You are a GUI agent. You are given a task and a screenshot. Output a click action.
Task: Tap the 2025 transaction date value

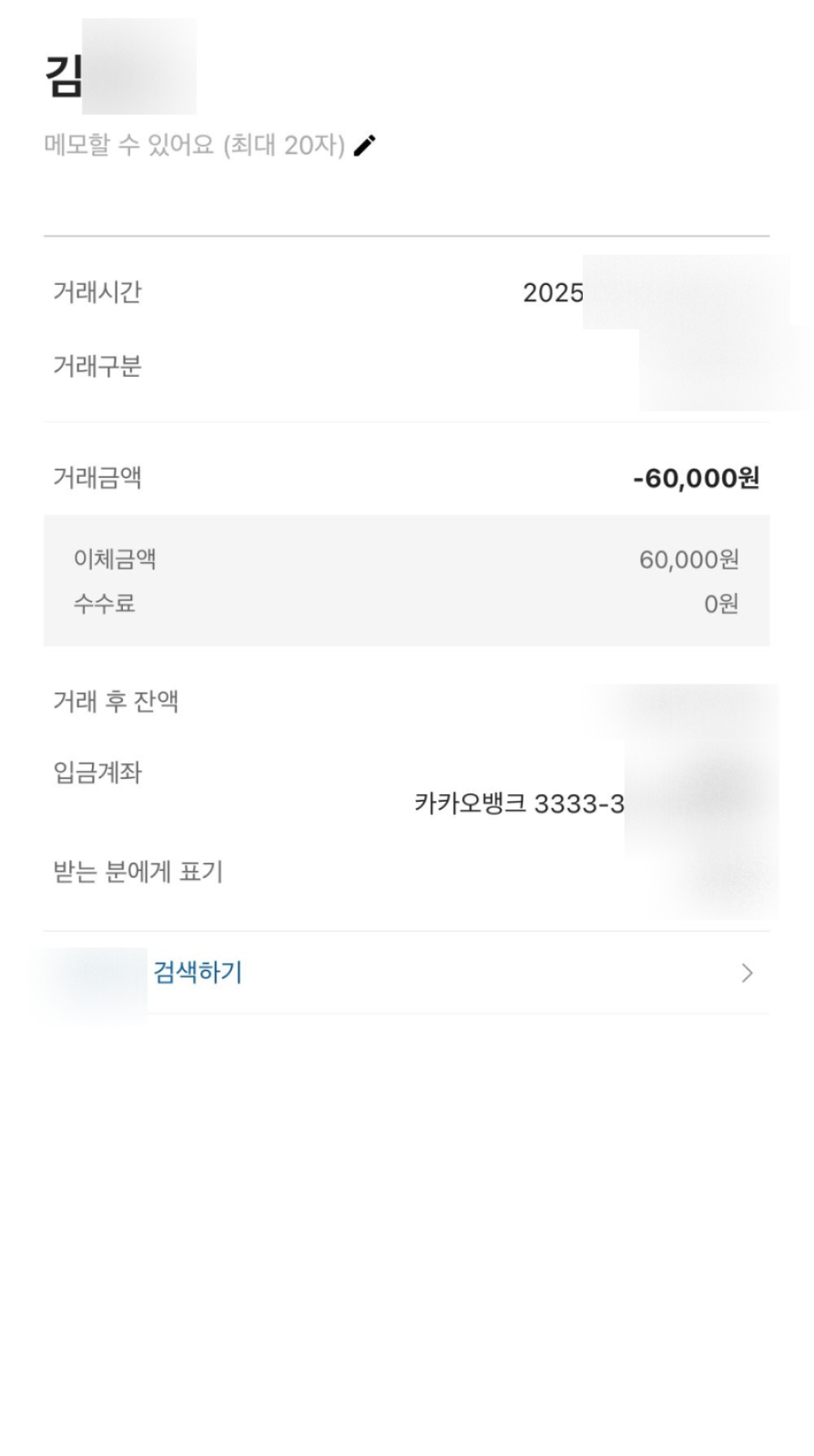554,293
